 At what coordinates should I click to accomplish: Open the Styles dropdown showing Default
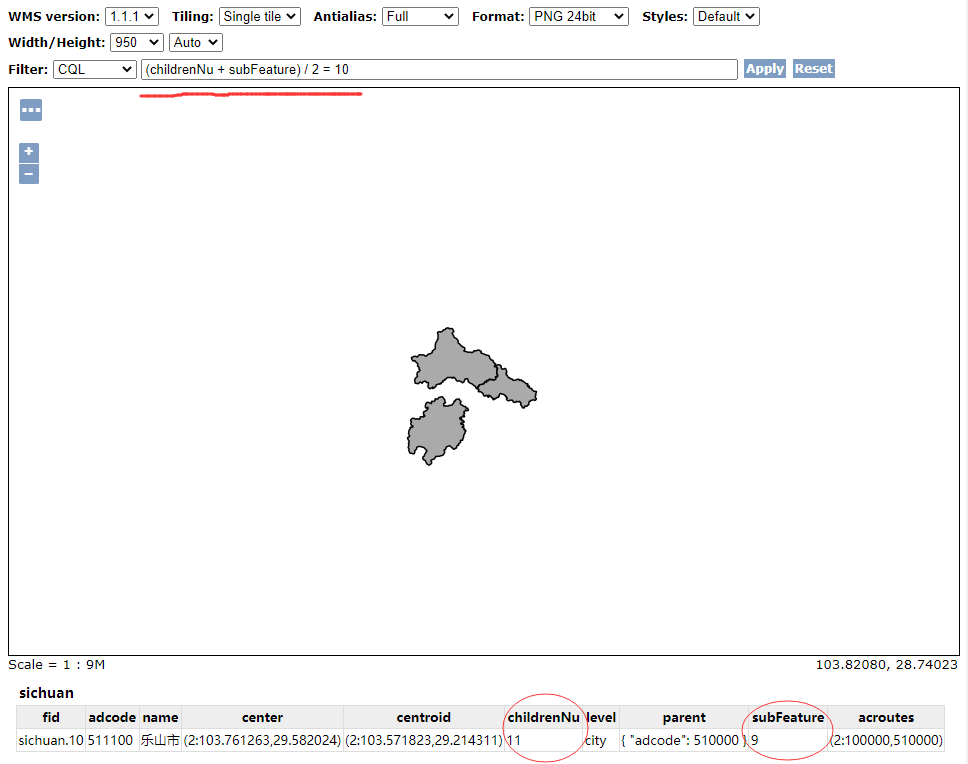coord(726,16)
